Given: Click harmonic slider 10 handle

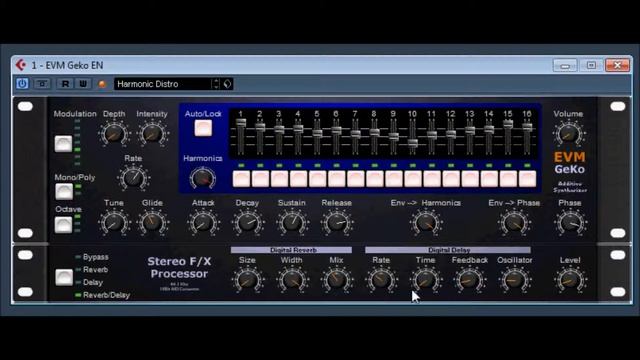Looking at the screenshot, I should pyautogui.click(x=413, y=143).
